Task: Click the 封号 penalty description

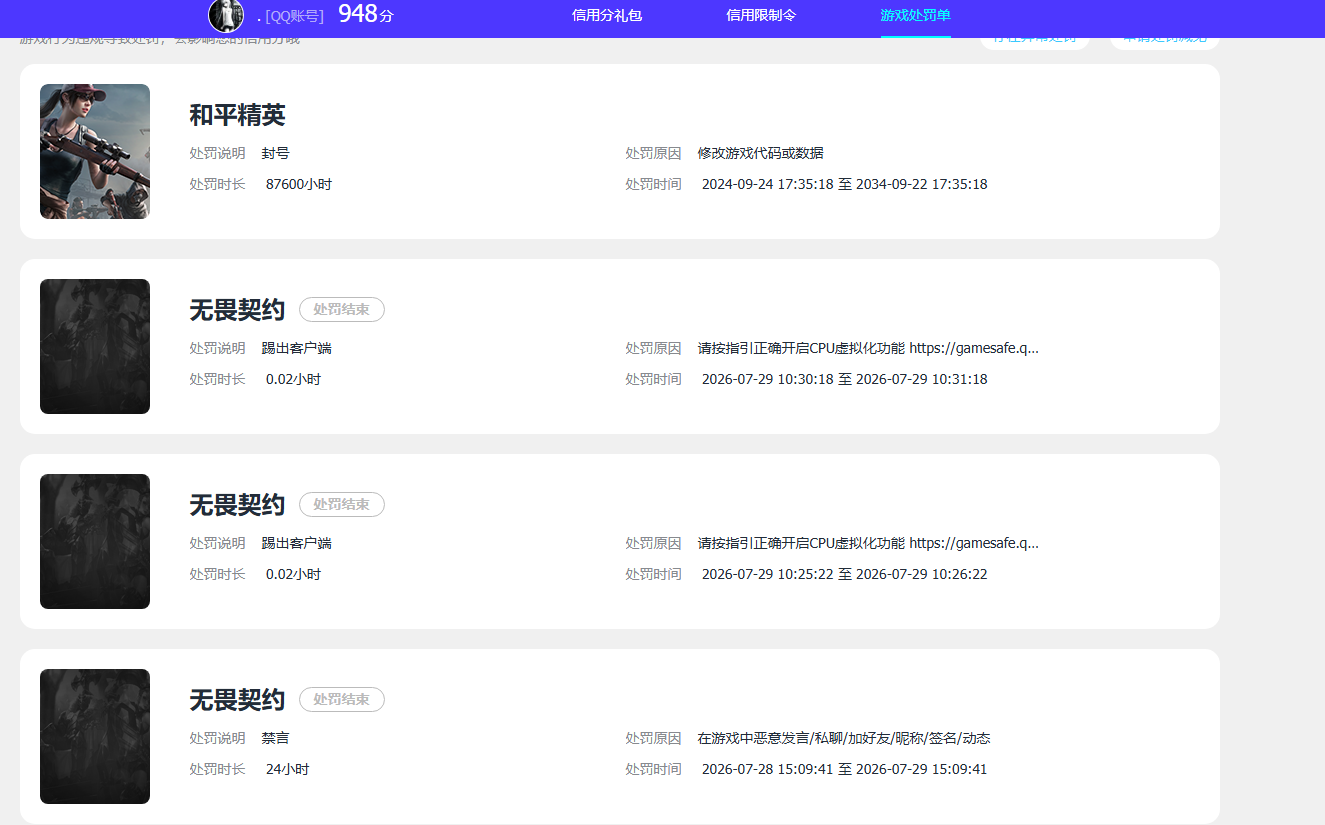Action: pos(276,153)
